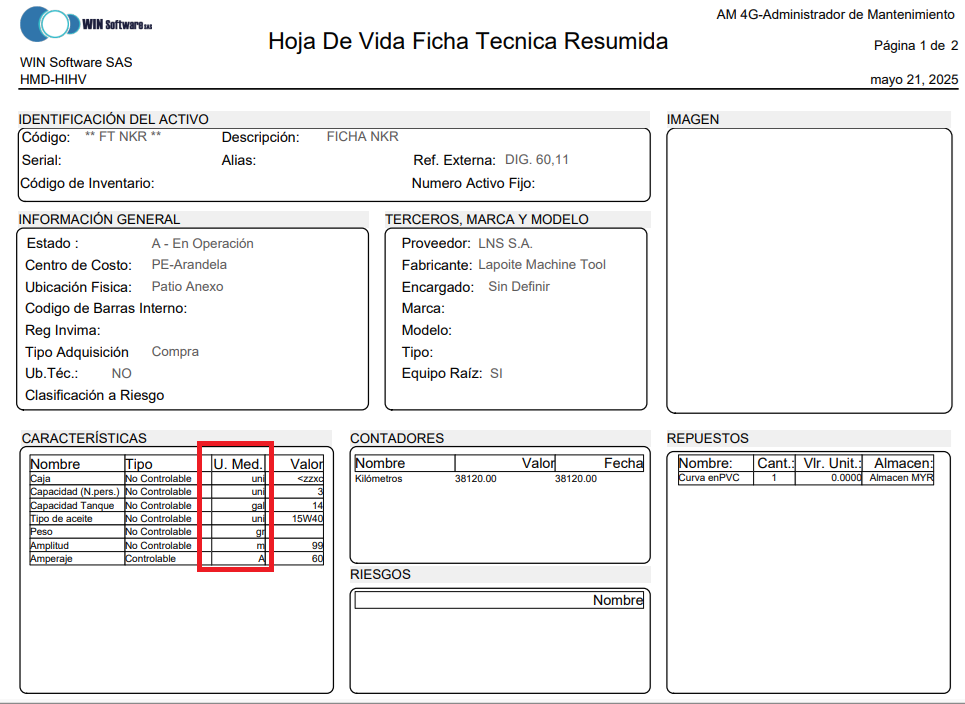Click the 'Curva enPVC' spare part

pos(709,478)
